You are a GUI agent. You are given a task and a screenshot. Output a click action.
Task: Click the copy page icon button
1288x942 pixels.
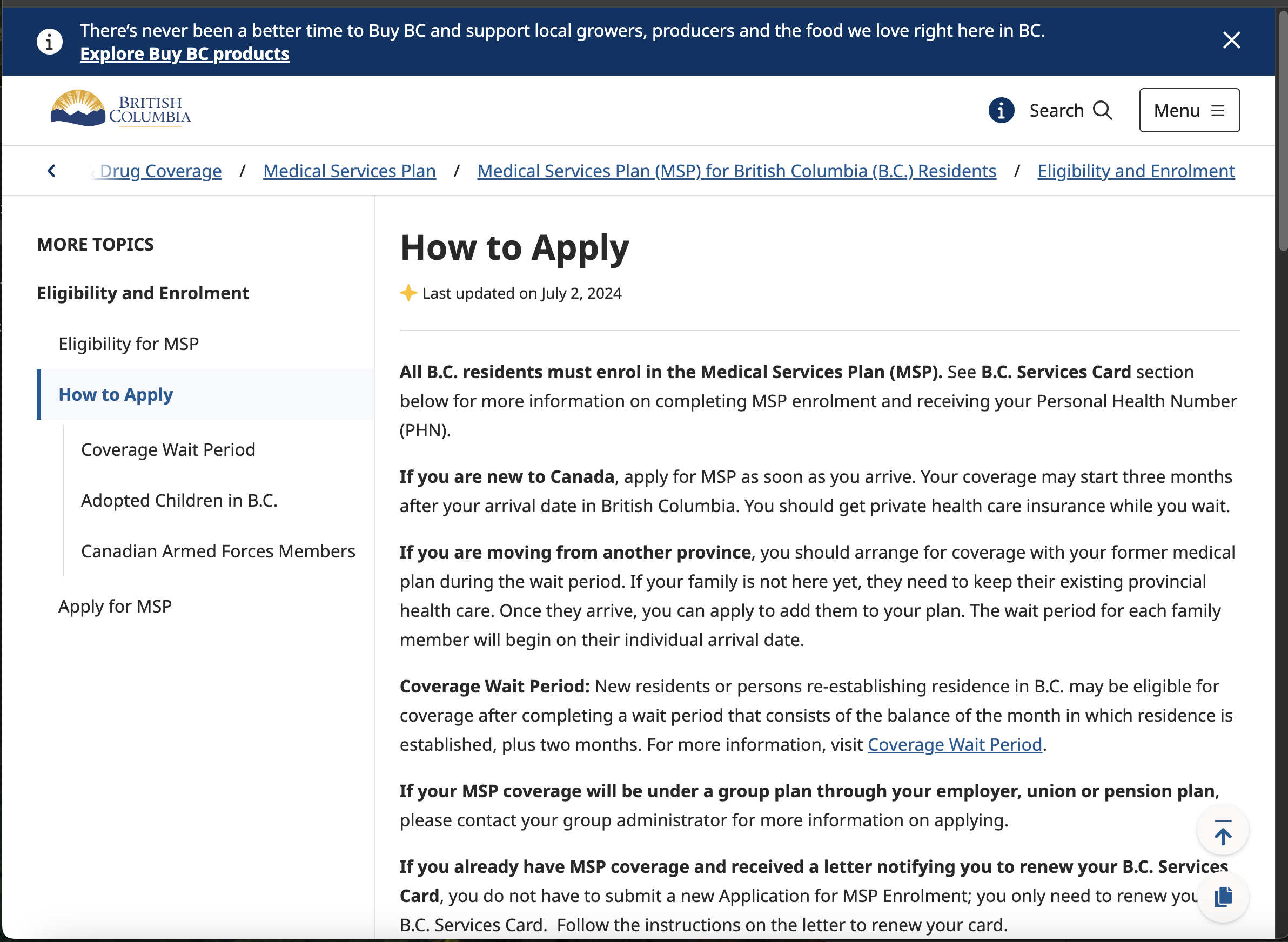pyautogui.click(x=1223, y=897)
